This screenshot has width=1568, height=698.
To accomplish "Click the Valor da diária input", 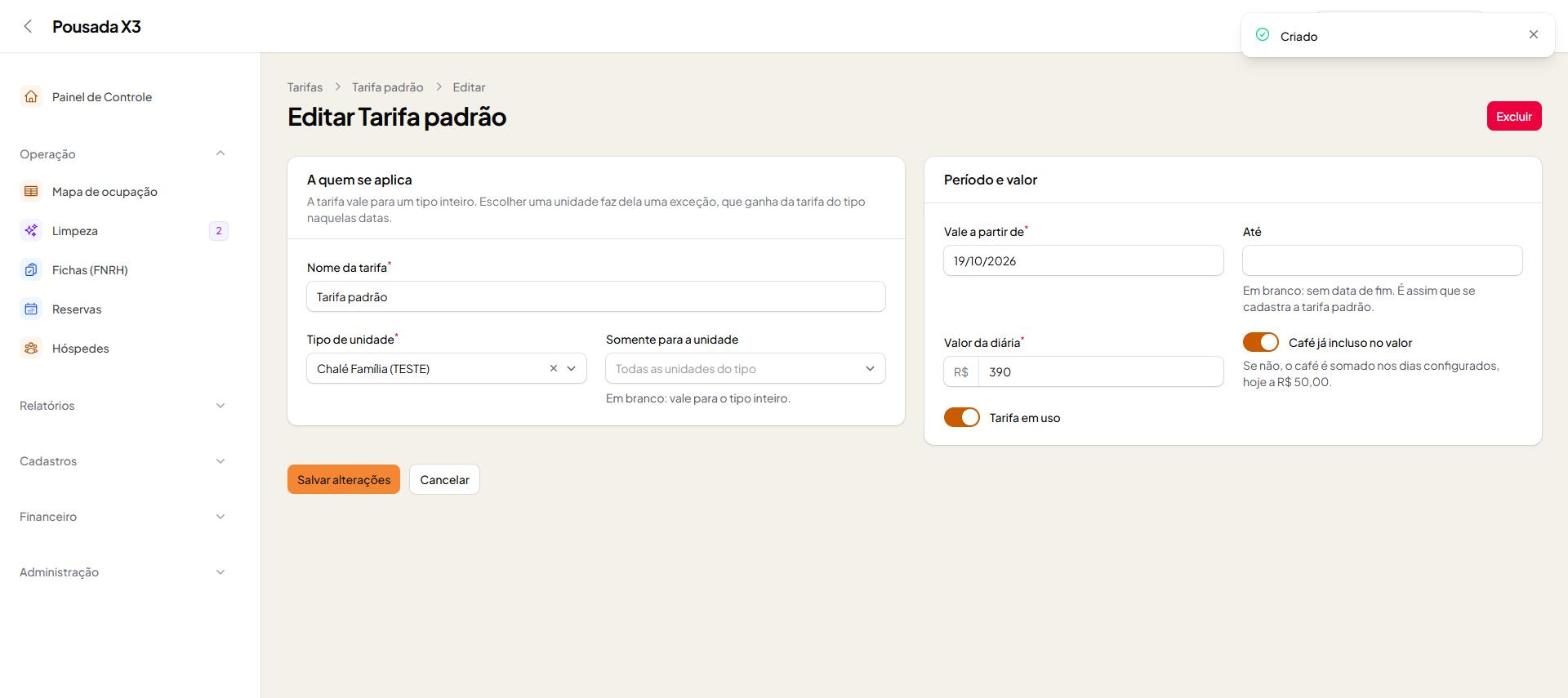I will (x=1100, y=372).
